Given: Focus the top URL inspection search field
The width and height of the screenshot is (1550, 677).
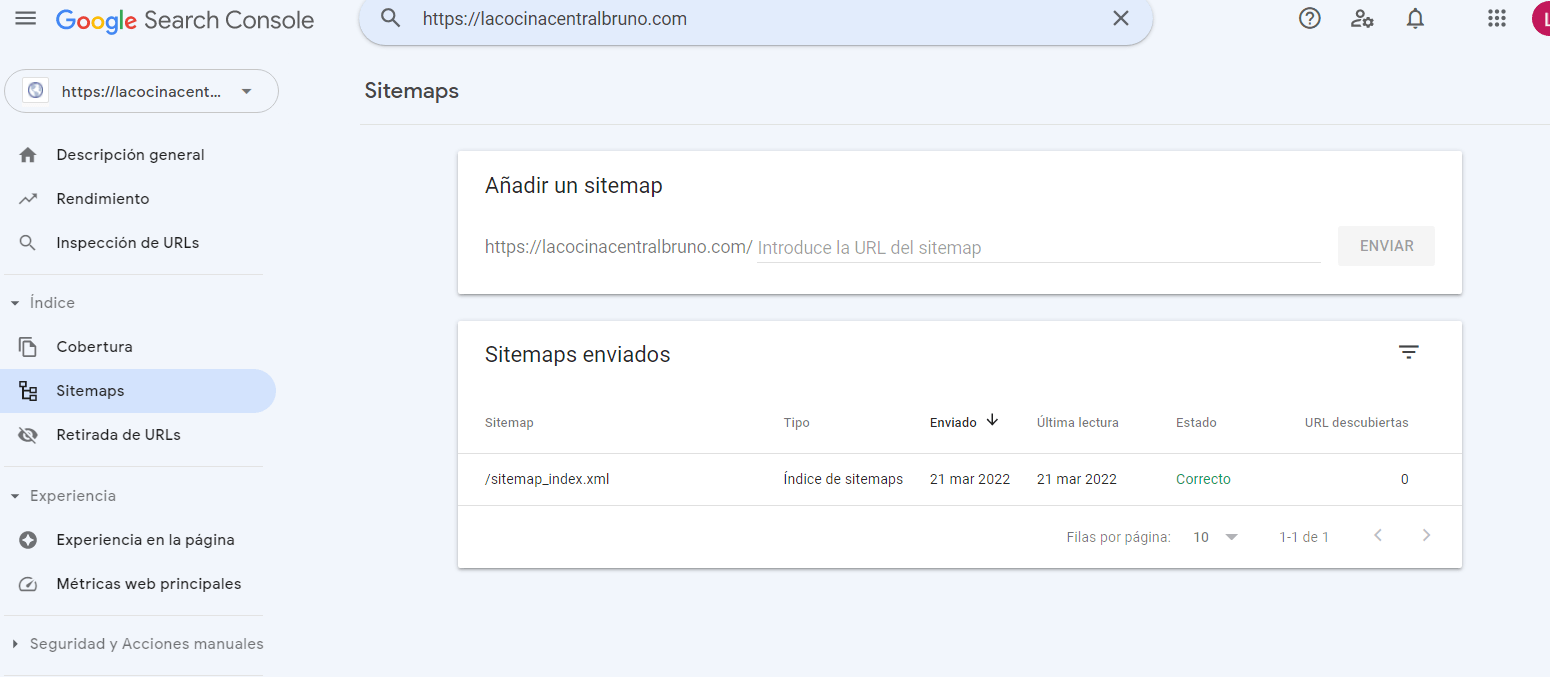Looking at the screenshot, I should 755,18.
